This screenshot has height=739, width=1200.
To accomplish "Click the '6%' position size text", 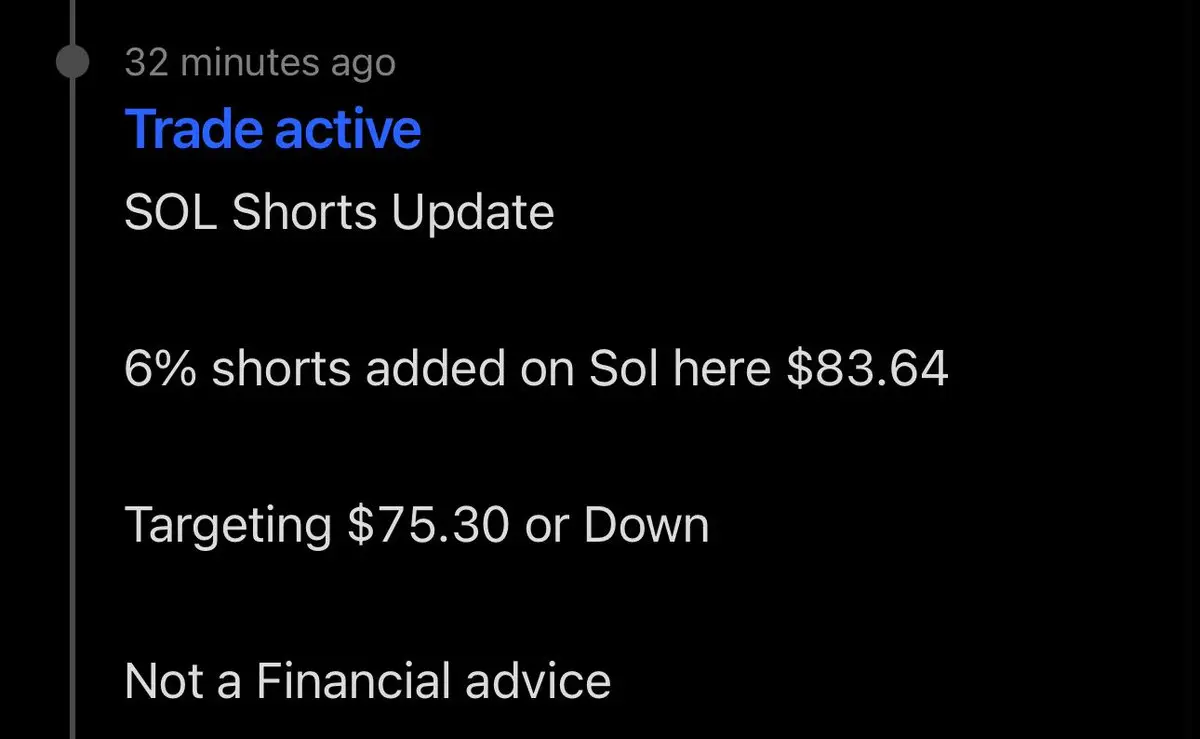I will pos(161,369).
